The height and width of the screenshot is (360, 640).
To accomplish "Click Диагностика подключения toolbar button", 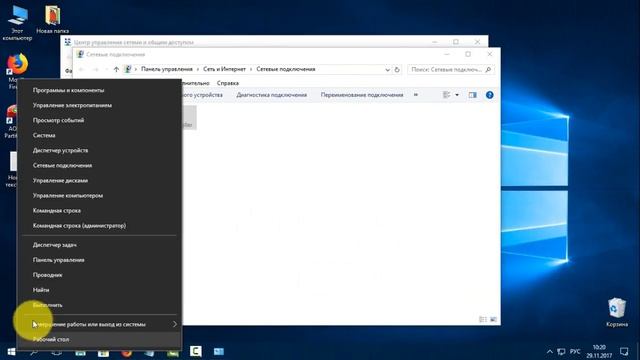I will tap(271, 95).
